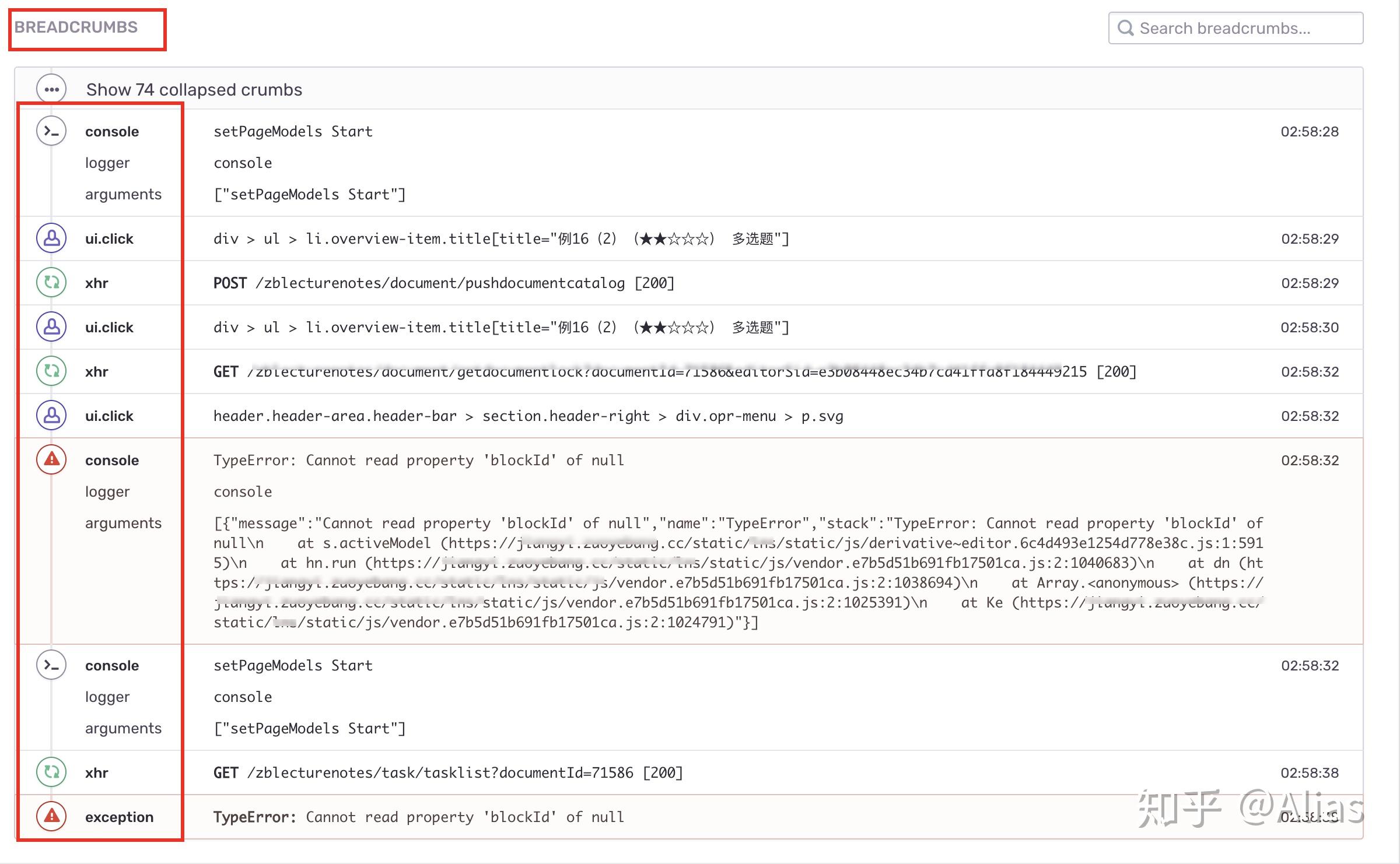Image resolution: width=1400 pixels, height=864 pixels.
Task: Click the green xhr icon for the getdocumentlock request
Action: coord(51,371)
